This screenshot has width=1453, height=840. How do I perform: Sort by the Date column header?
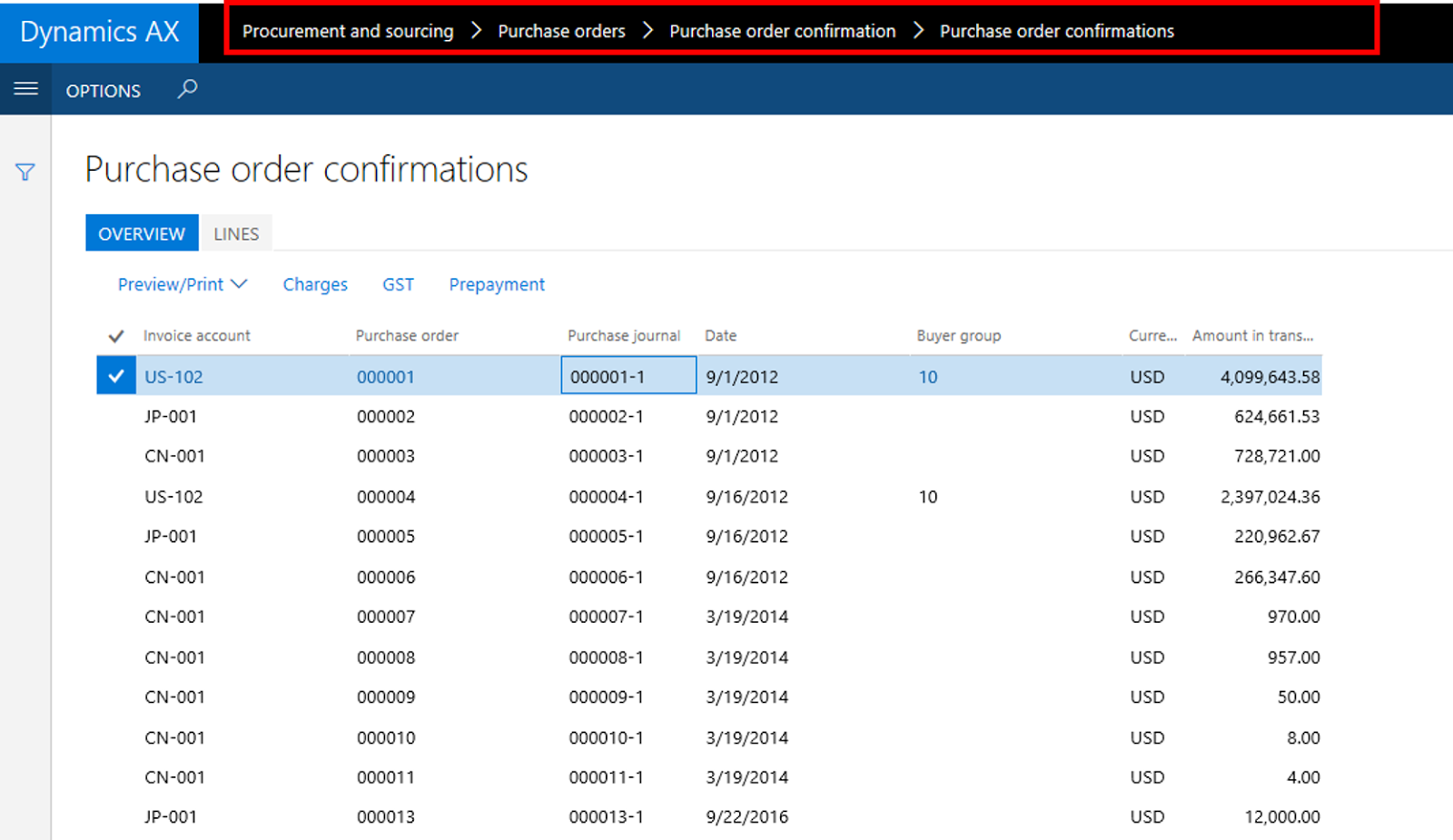click(x=720, y=335)
